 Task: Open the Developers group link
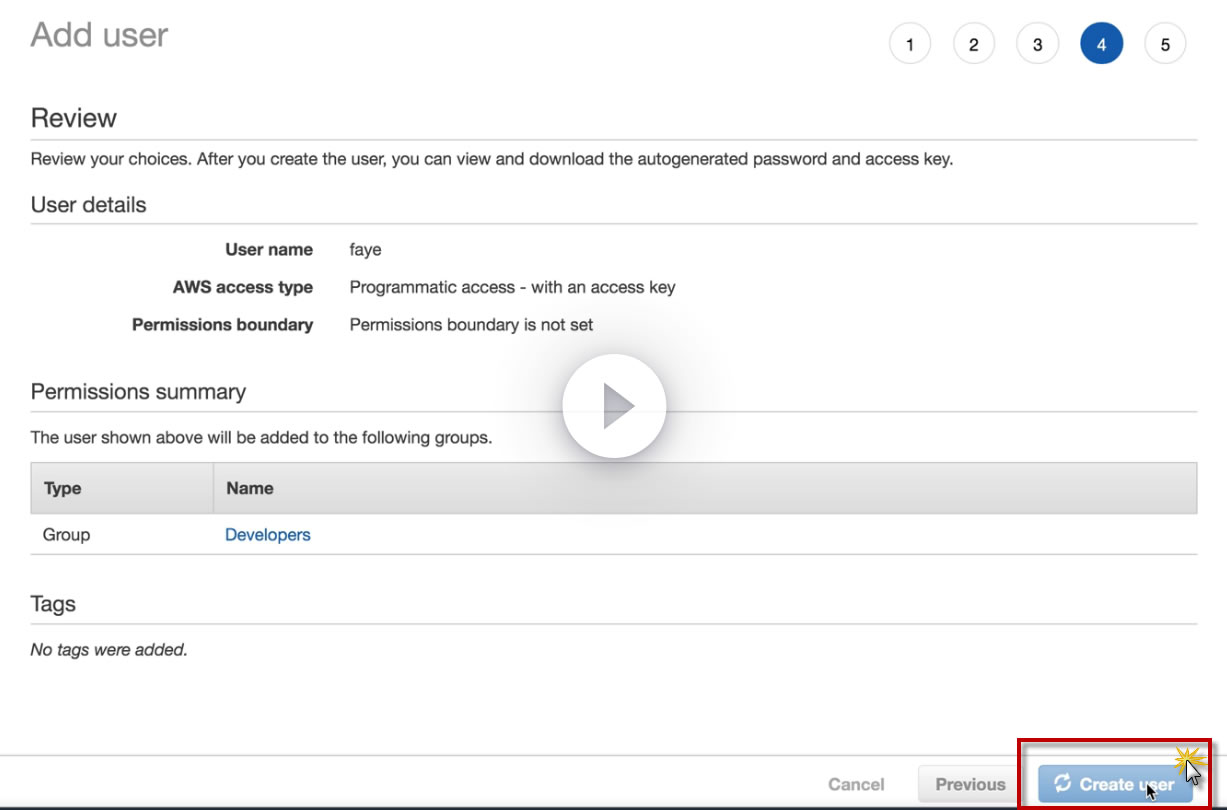267,535
